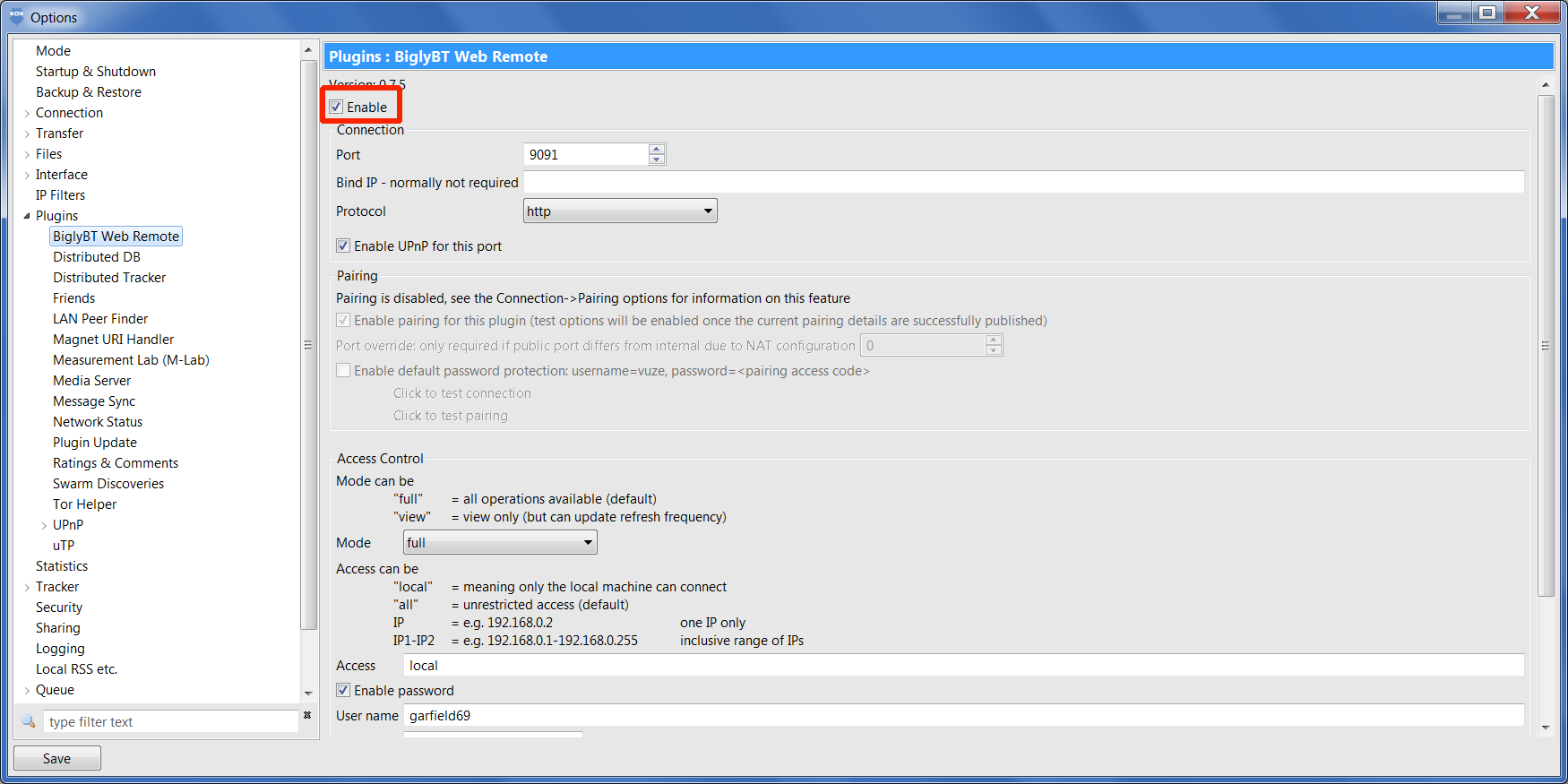Open Logging settings

pyautogui.click(x=60, y=649)
